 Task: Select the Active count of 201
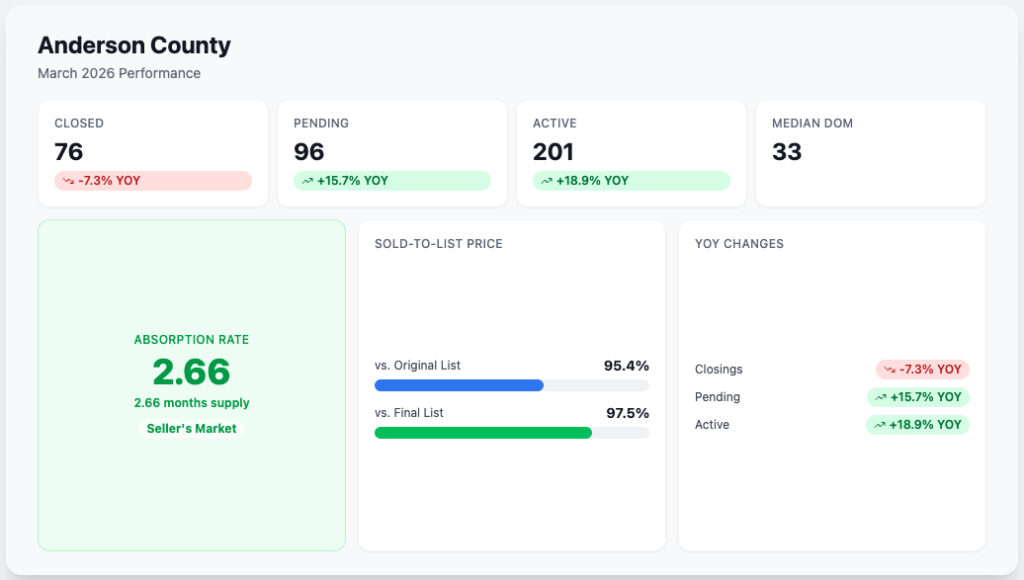553,152
